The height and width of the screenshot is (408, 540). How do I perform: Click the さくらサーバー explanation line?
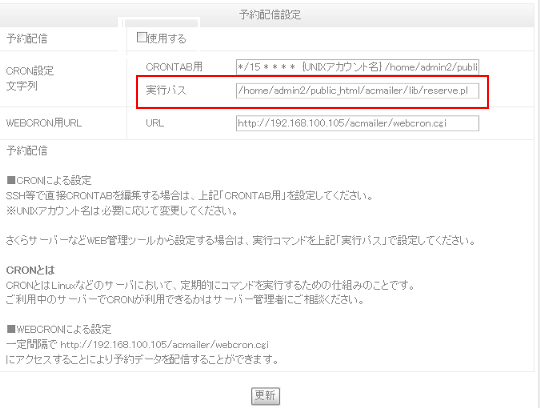pyautogui.click(x=241, y=240)
